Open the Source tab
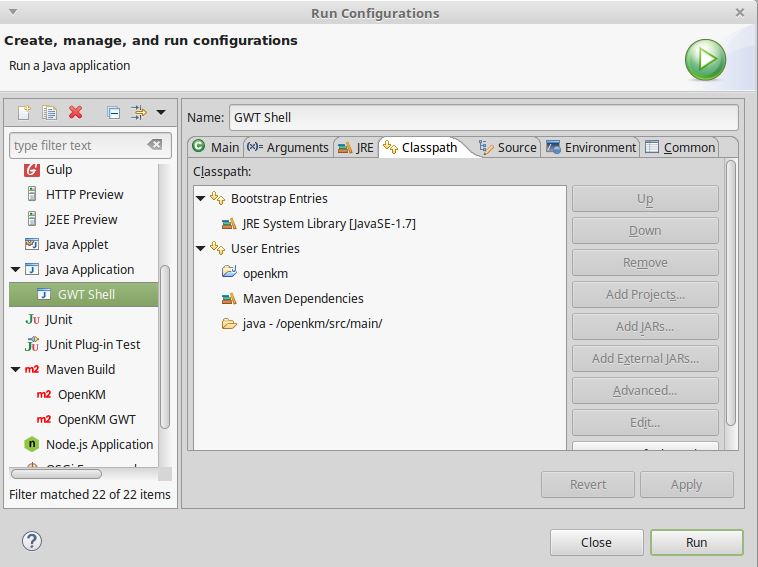The height and width of the screenshot is (567, 758). point(508,147)
